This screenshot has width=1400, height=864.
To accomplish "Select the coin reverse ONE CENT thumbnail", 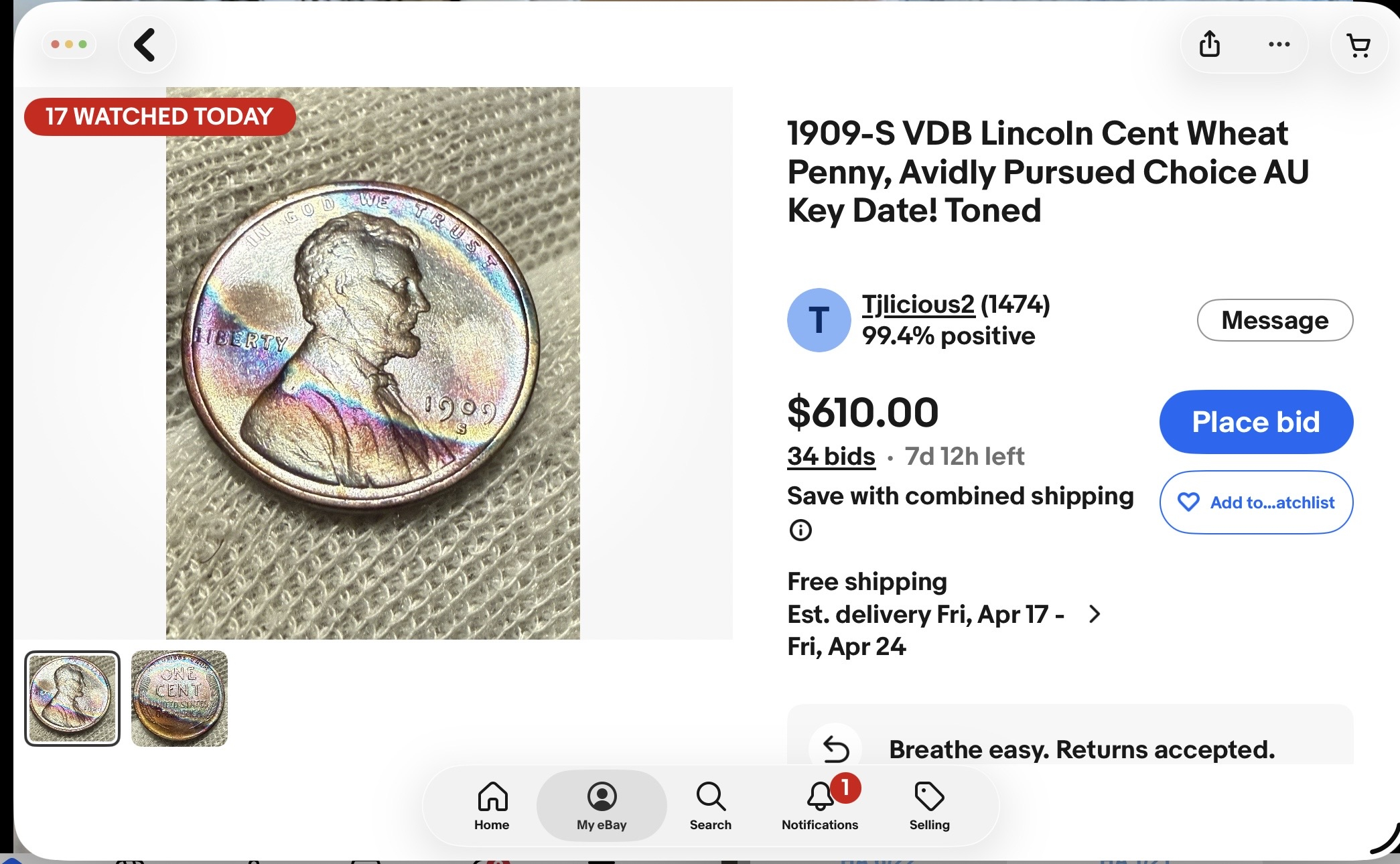I will [180, 699].
